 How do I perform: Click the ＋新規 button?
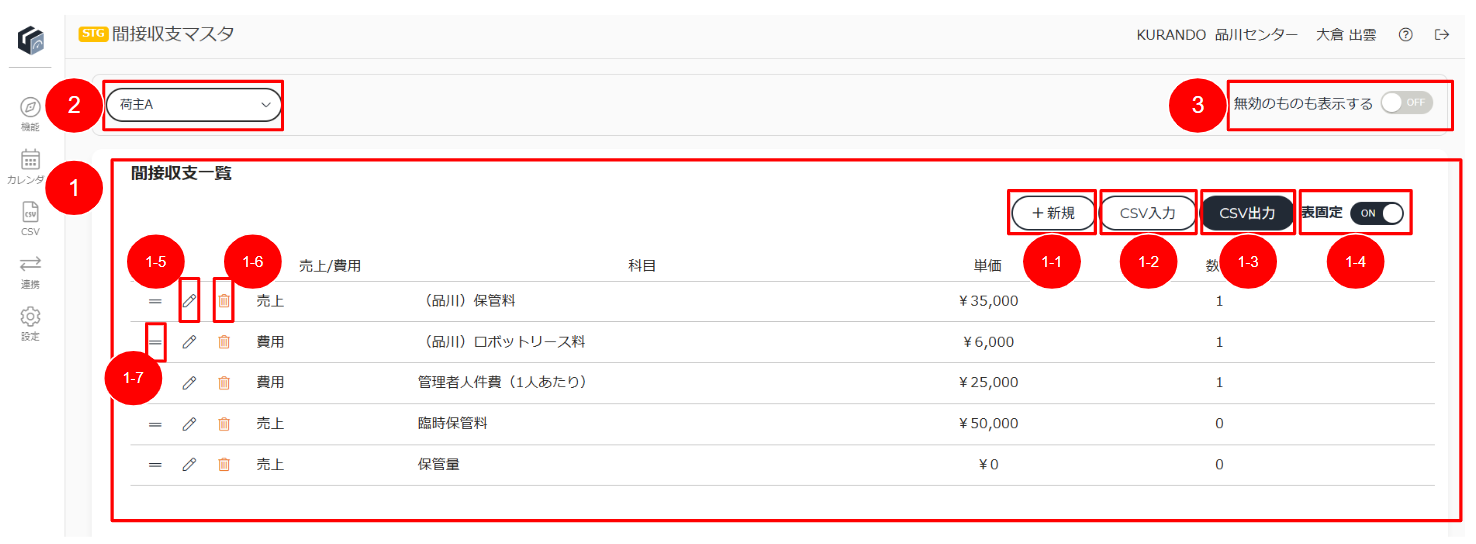point(1053,213)
